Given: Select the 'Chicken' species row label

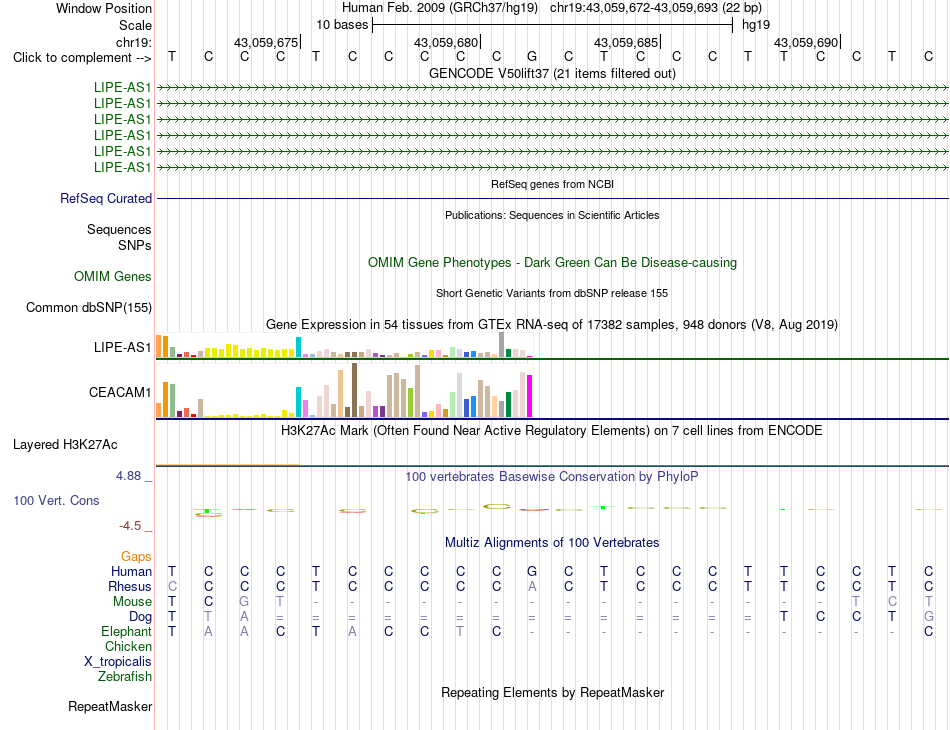Looking at the screenshot, I should pos(128,646).
